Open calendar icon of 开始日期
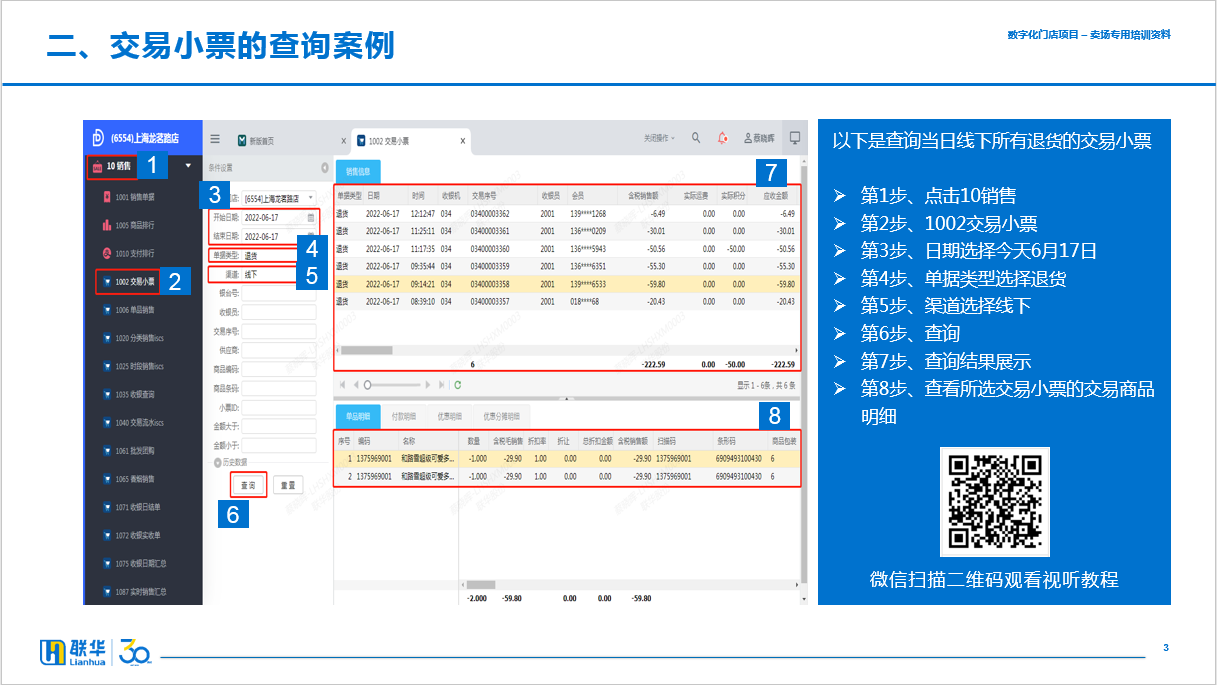1217x685 pixels. [x=310, y=217]
